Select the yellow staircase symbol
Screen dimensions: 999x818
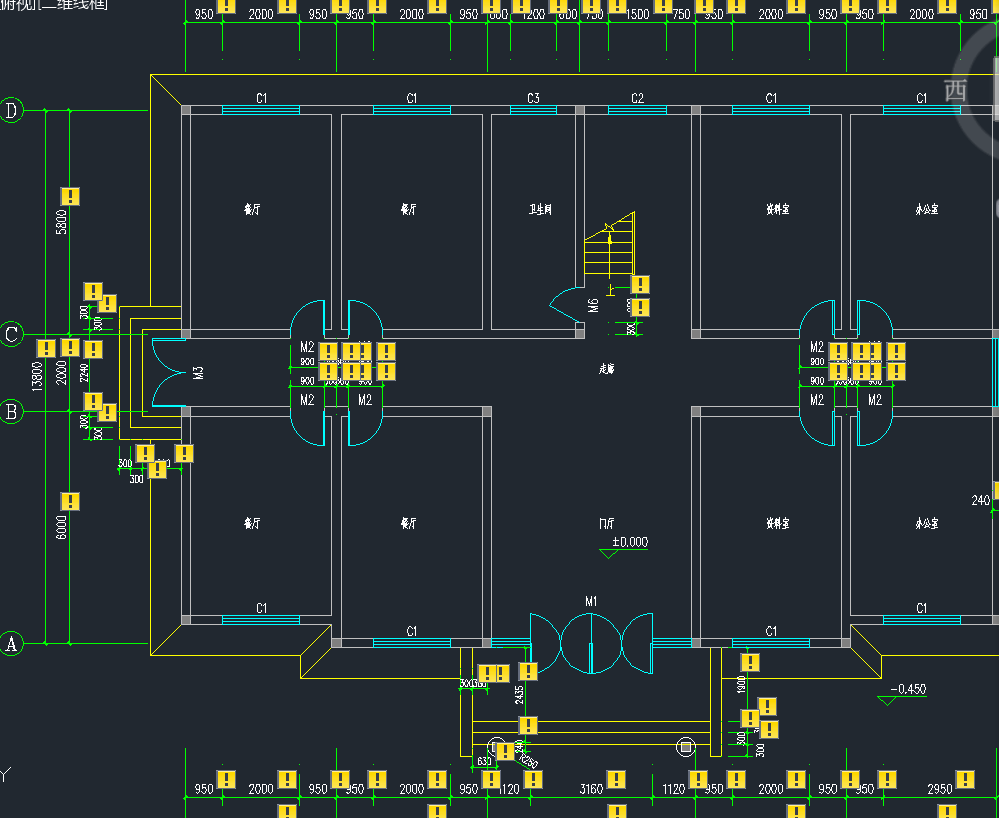tap(609, 248)
